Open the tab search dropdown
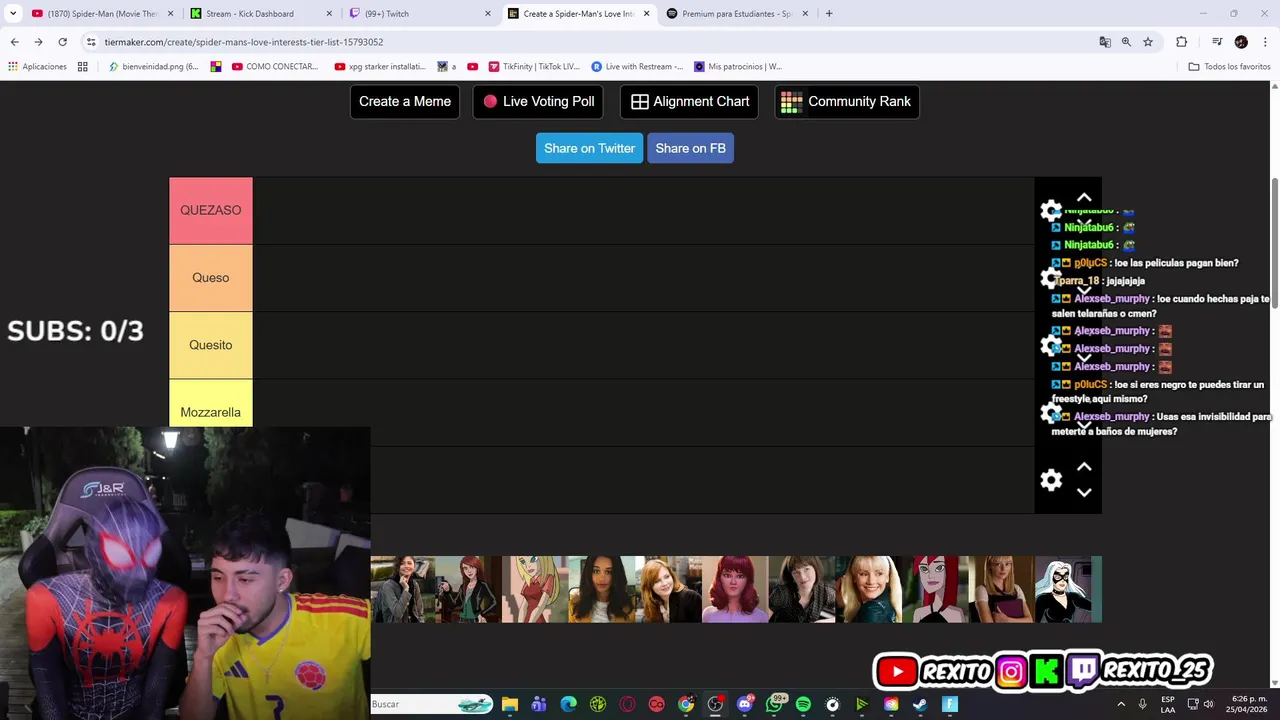This screenshot has width=1280, height=720. click(13, 14)
